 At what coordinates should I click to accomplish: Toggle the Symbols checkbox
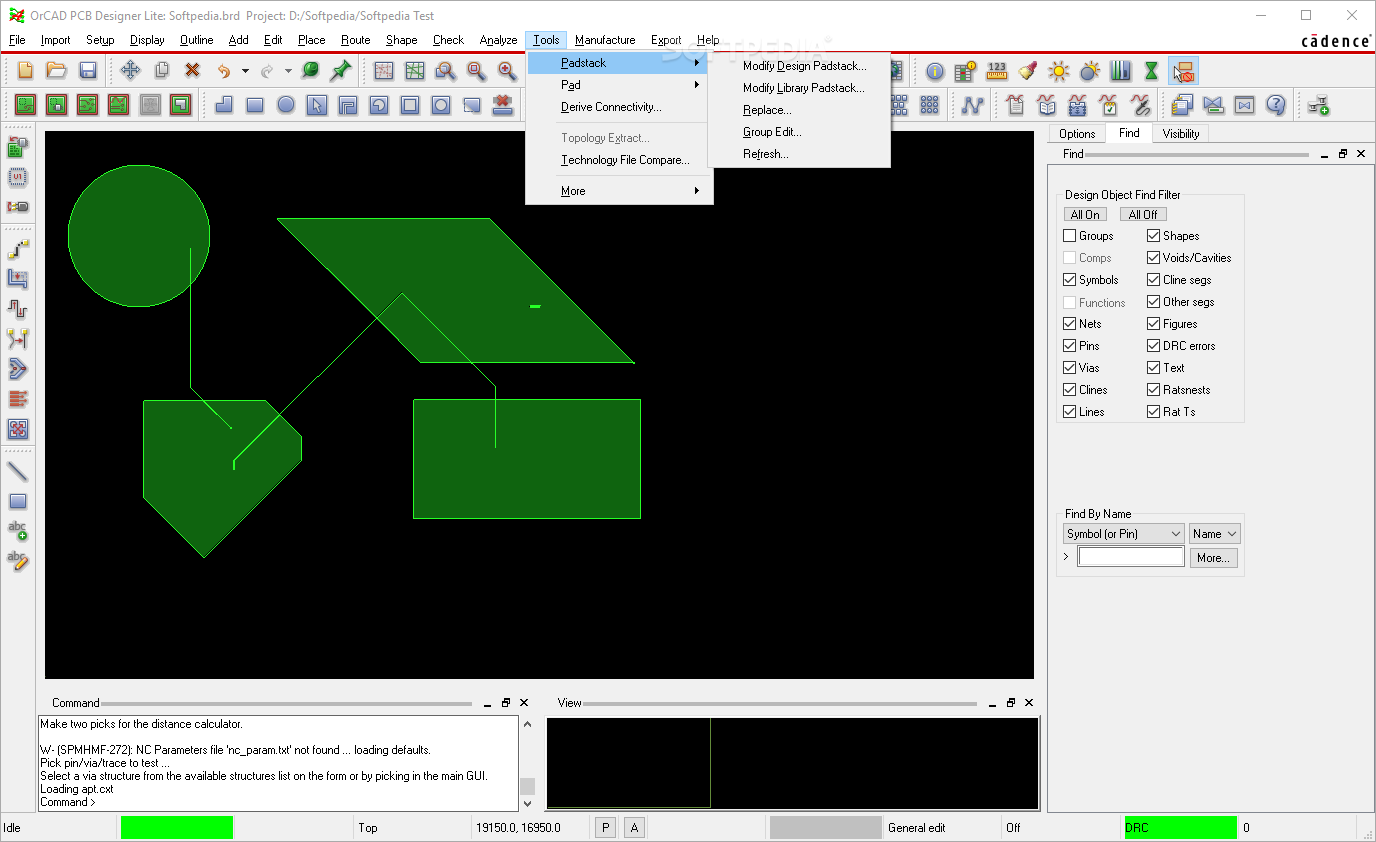[x=1070, y=280]
